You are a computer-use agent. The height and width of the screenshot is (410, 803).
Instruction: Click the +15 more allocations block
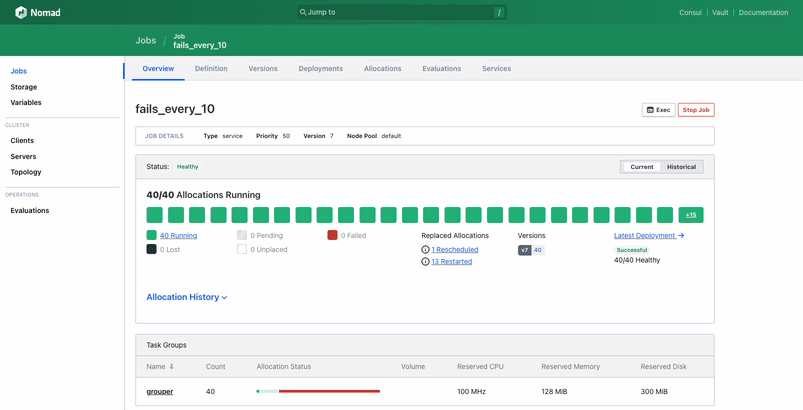691,215
